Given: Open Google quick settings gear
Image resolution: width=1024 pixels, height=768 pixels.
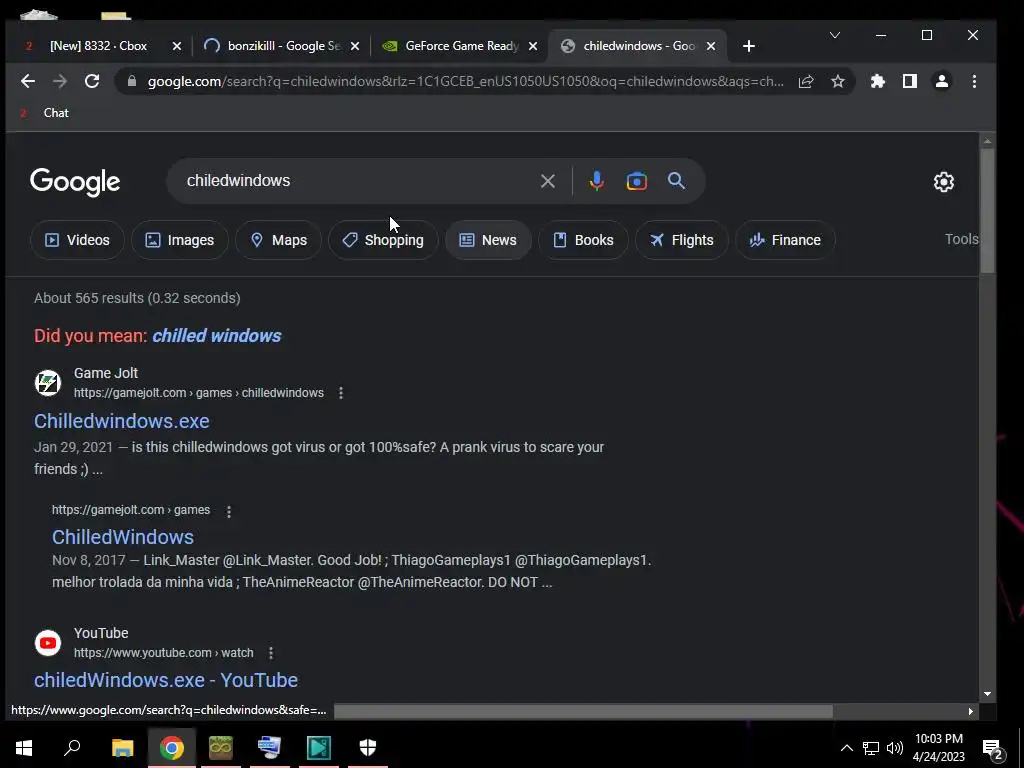Looking at the screenshot, I should pos(944,182).
